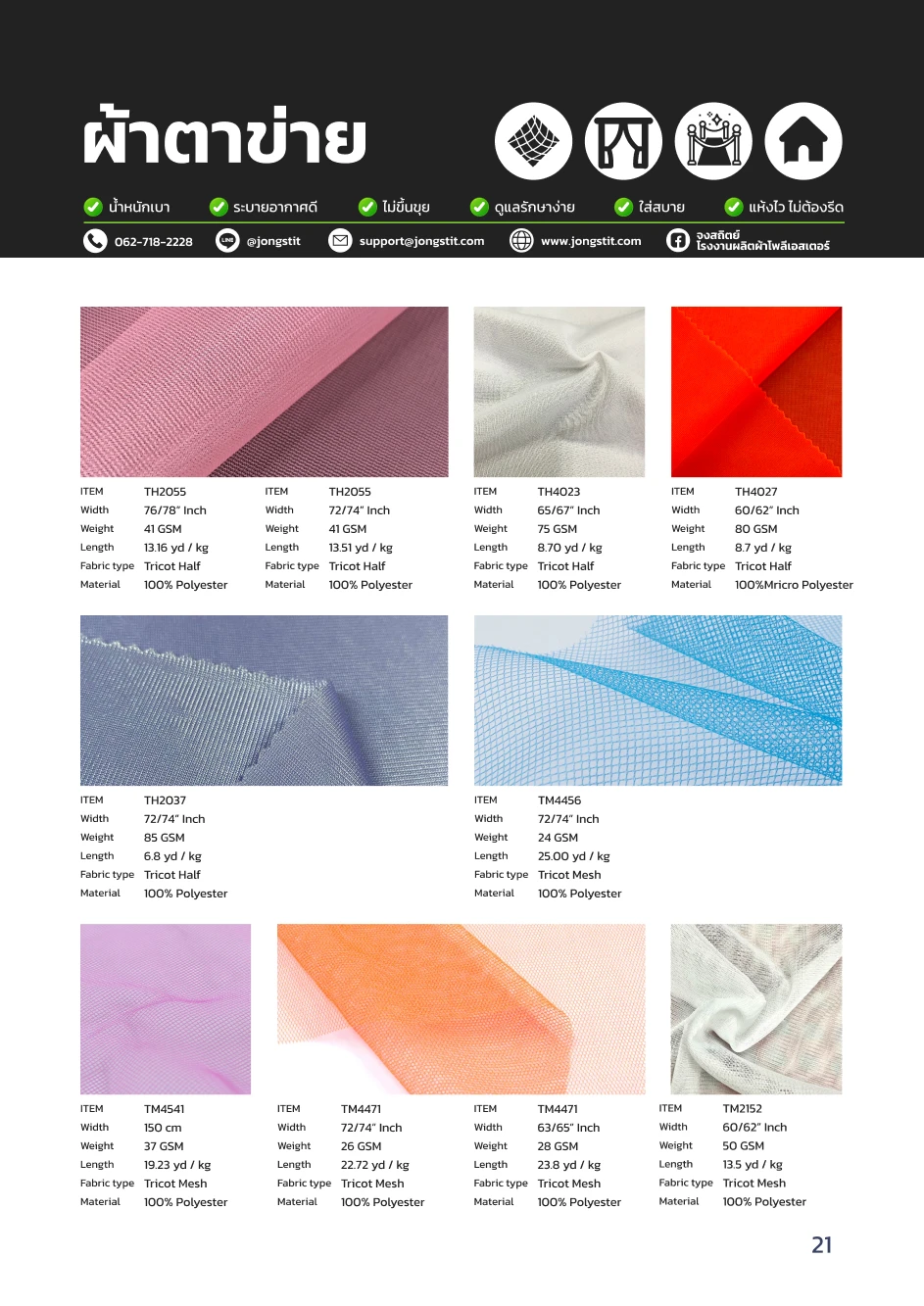
Task: Click the weight value 28 GSM
Action: click(558, 1146)
